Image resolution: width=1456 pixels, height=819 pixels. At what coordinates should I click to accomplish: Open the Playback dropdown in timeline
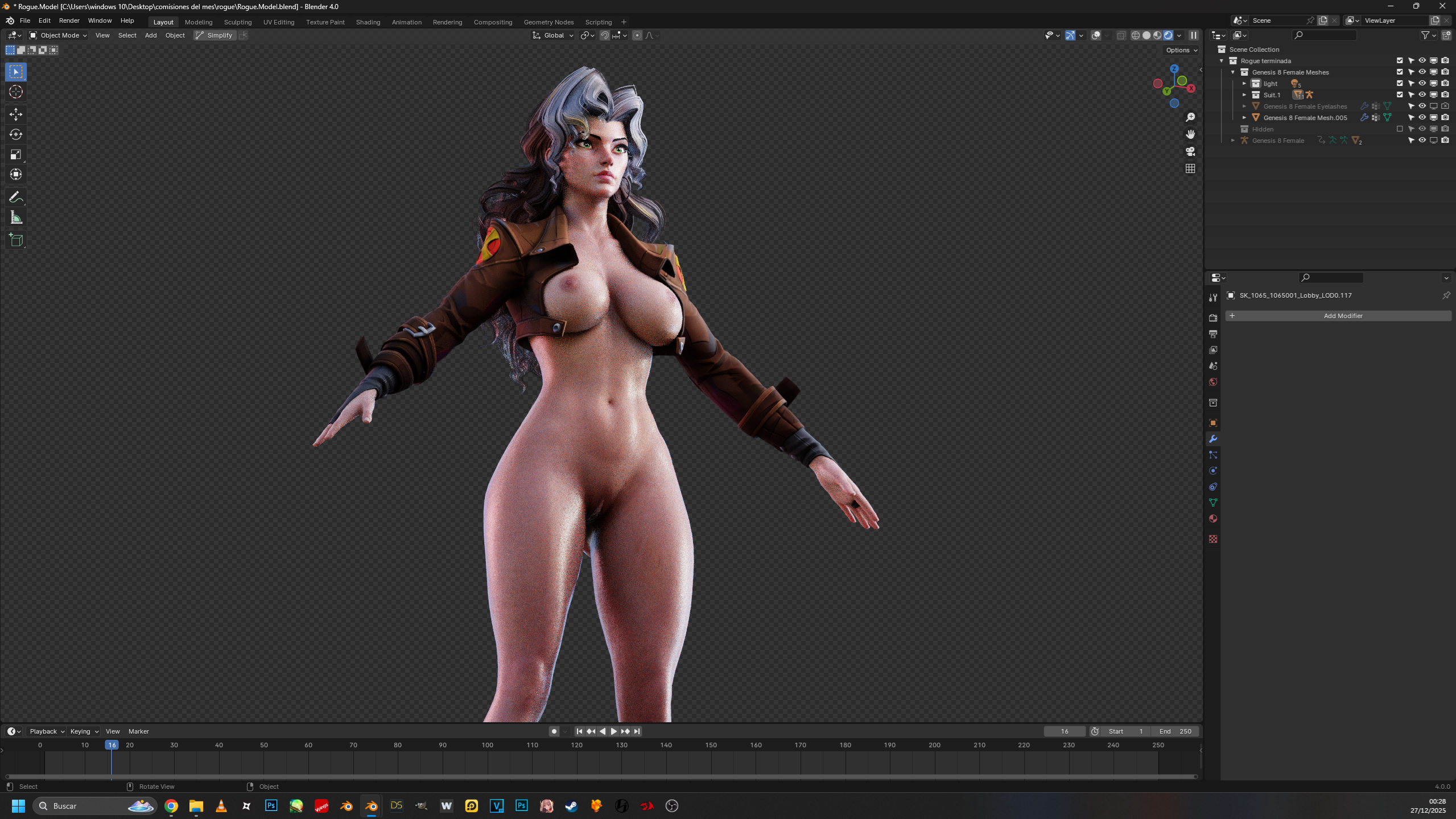tap(47, 731)
